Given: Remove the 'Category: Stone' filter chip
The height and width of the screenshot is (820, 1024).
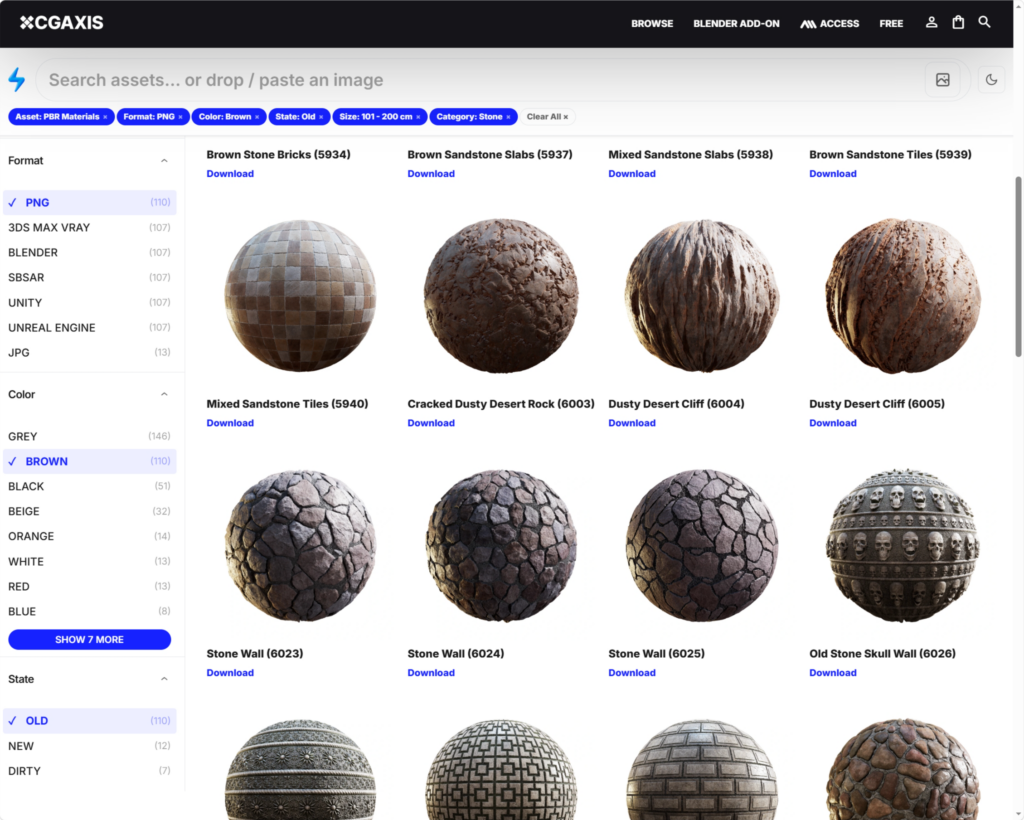Looking at the screenshot, I should 508,117.
